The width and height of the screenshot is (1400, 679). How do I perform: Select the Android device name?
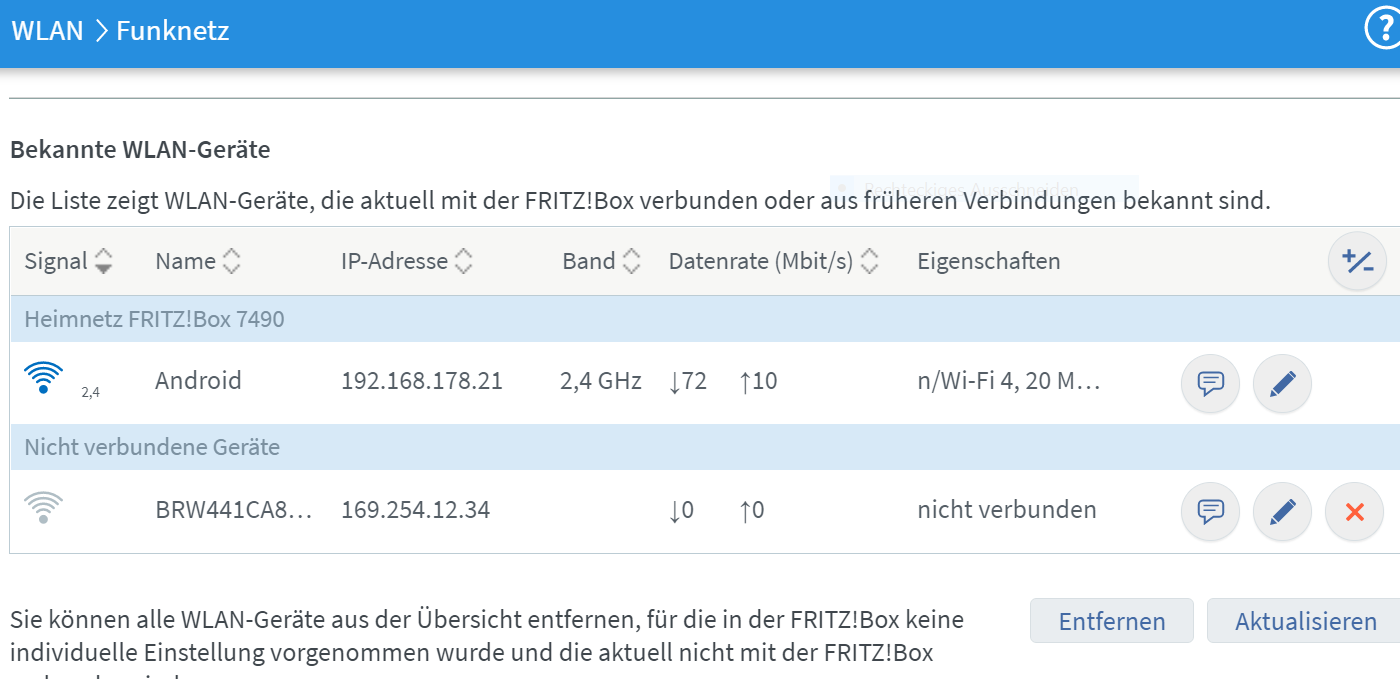coord(198,381)
